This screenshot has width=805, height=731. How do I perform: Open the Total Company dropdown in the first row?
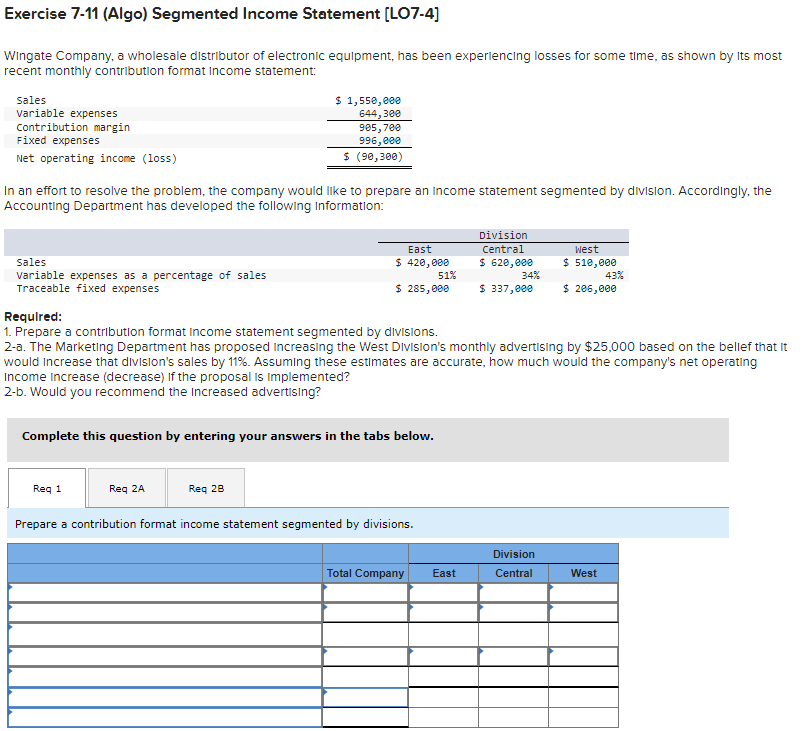tap(326, 590)
